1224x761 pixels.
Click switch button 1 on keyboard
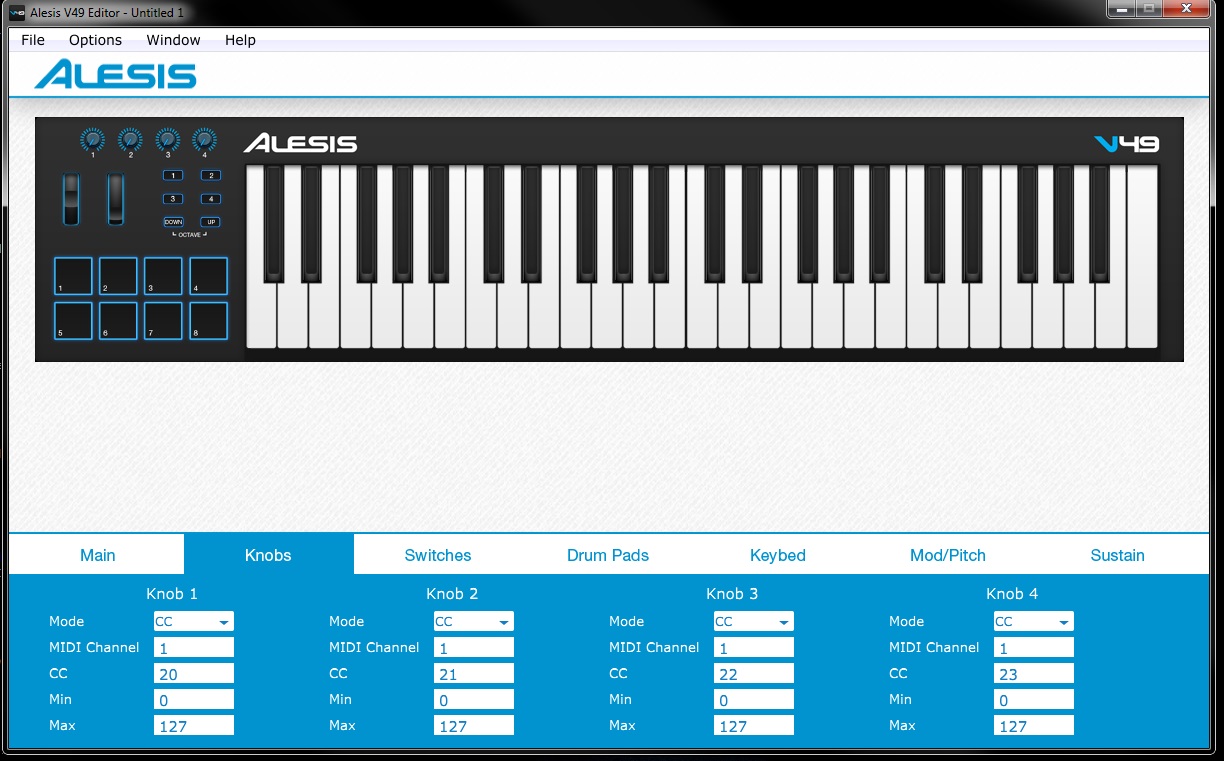(173, 175)
